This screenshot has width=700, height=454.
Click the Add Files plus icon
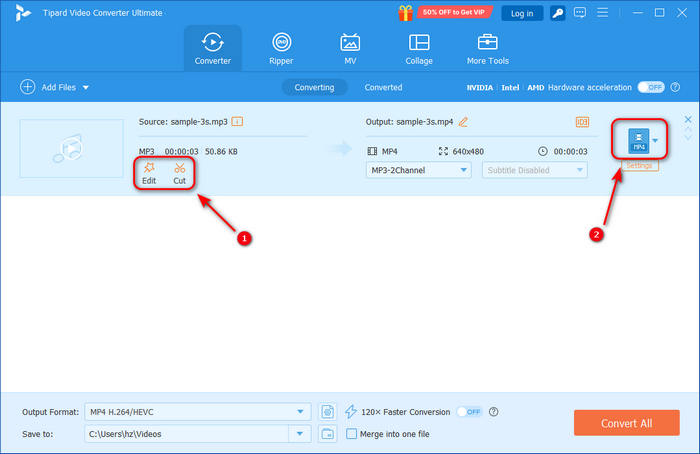(28, 87)
